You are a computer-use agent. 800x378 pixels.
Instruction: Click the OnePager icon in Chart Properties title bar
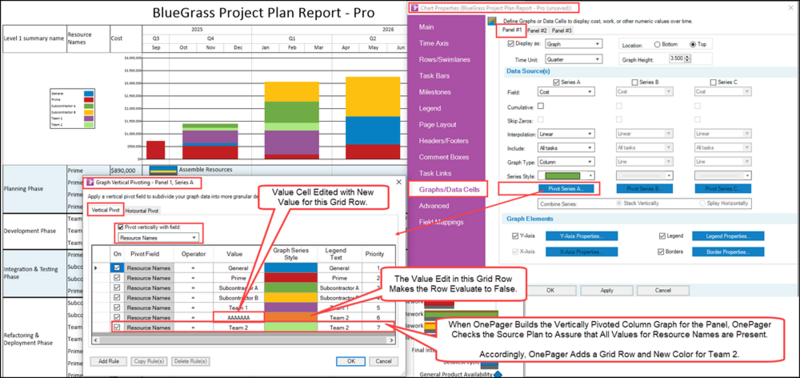click(x=415, y=8)
